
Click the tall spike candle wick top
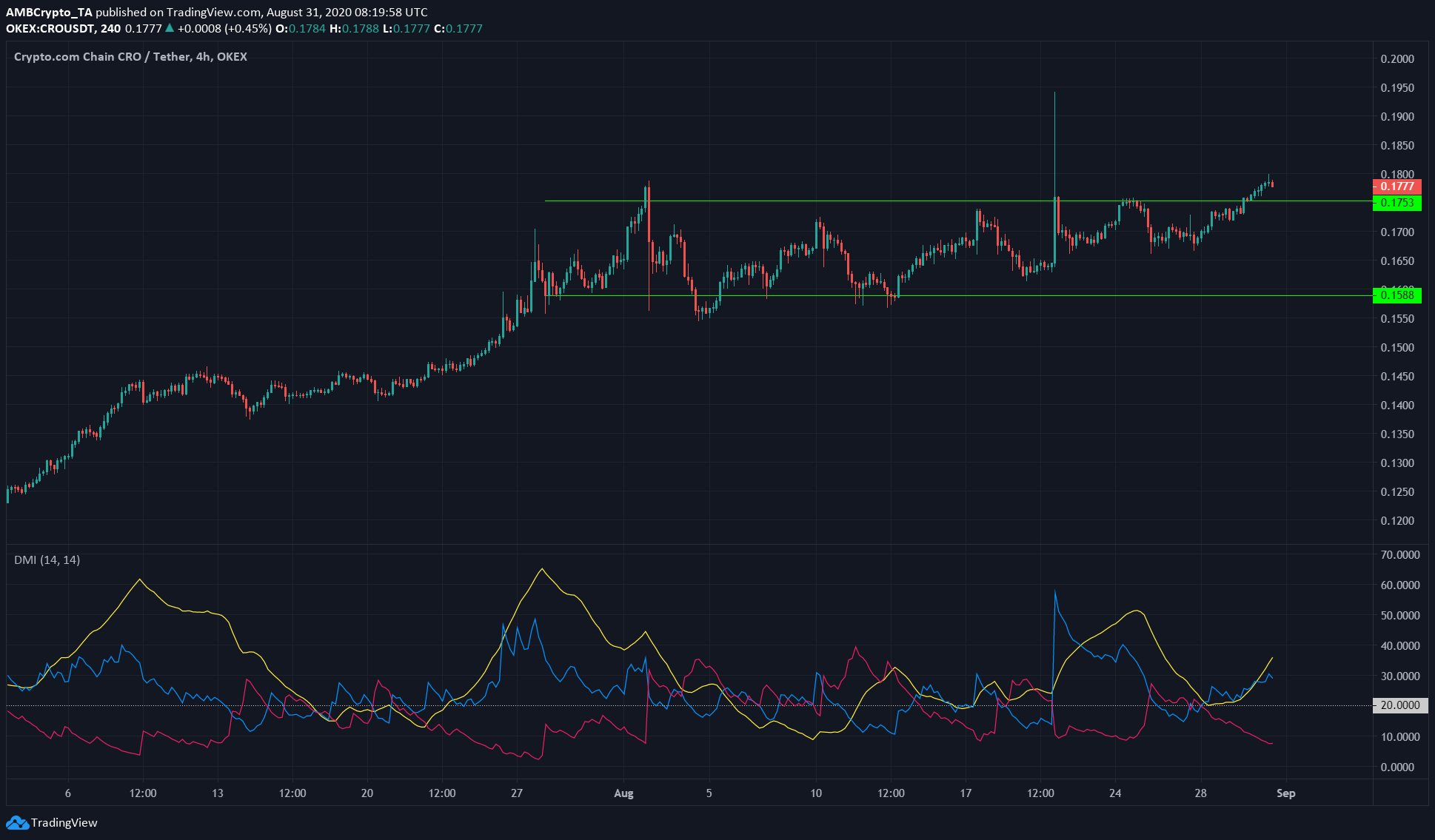(x=1054, y=93)
